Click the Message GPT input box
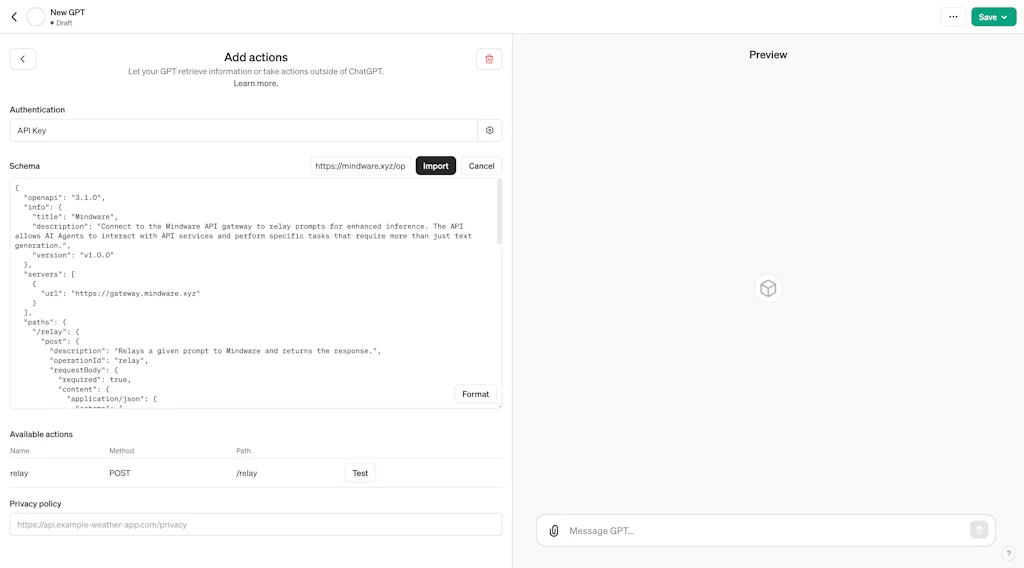Viewport: 1024px width, 568px height. click(765, 531)
